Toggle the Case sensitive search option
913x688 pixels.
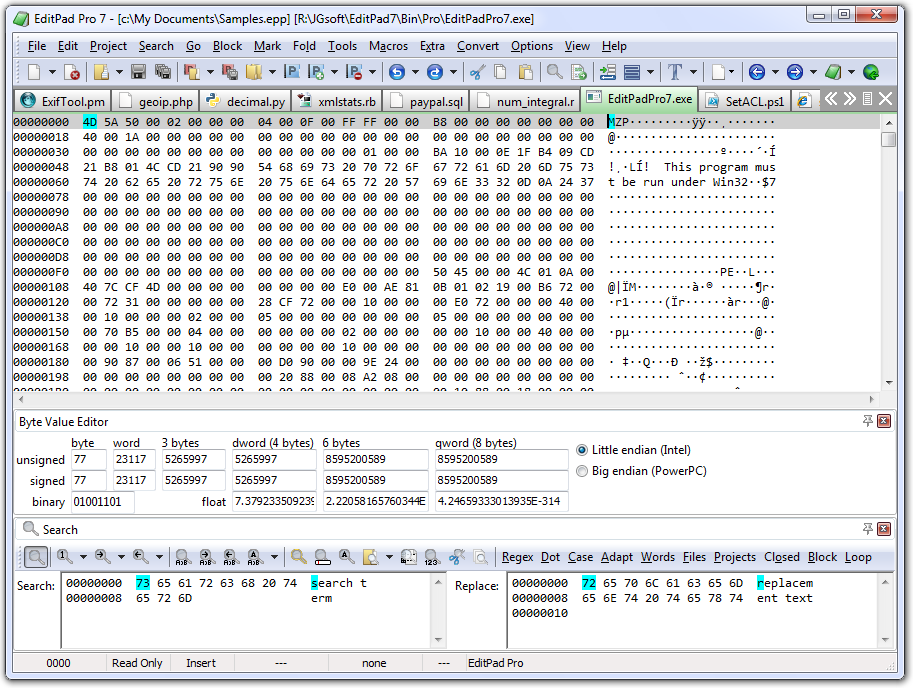tap(581, 557)
